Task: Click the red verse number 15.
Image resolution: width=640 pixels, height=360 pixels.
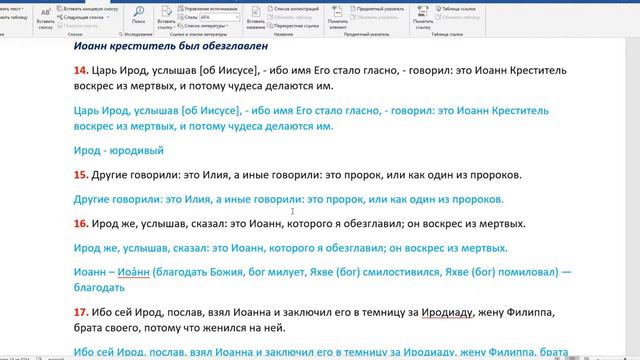Action: point(81,175)
